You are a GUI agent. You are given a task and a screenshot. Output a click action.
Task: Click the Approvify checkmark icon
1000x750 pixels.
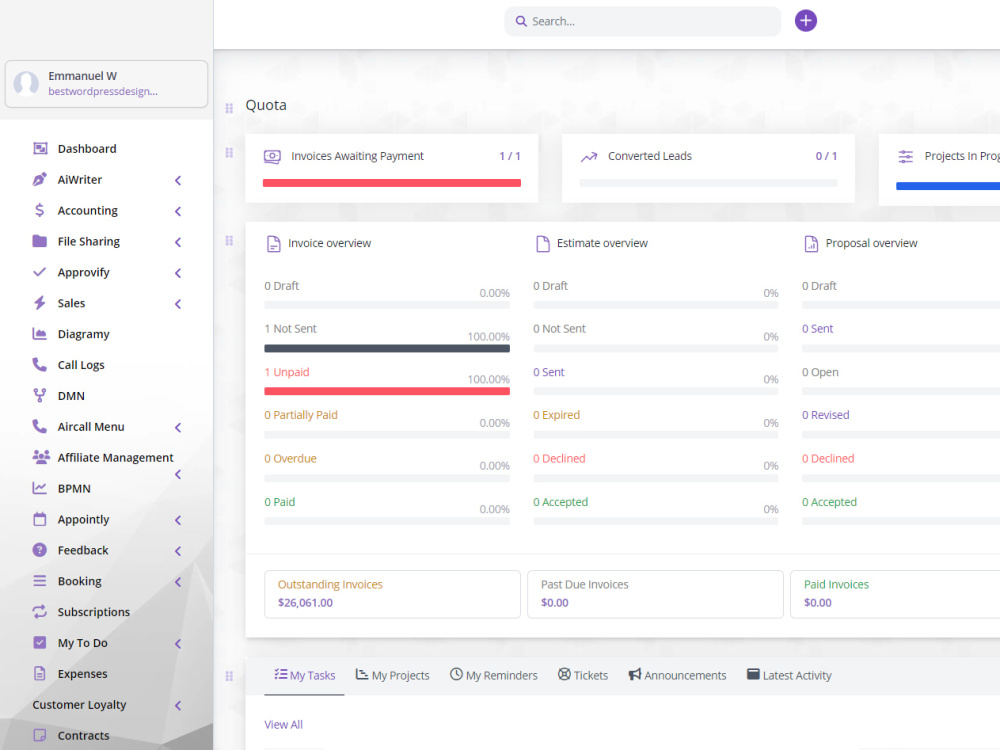point(40,272)
